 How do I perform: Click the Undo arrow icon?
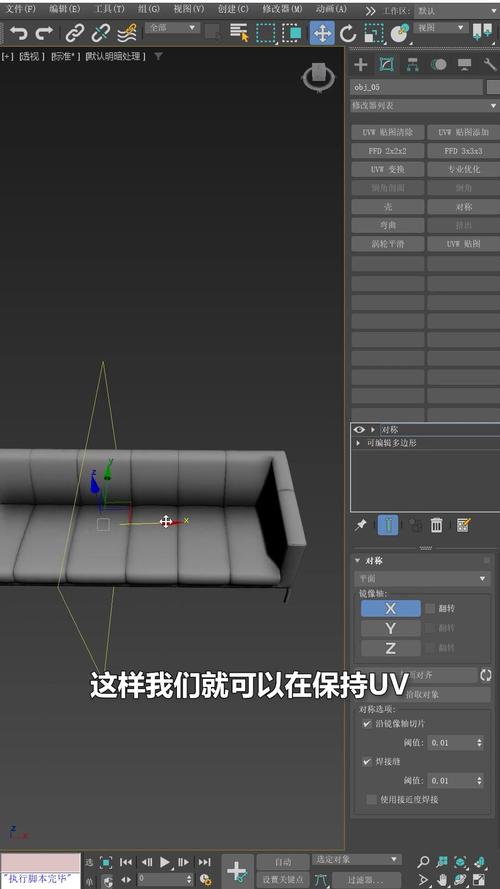18,34
